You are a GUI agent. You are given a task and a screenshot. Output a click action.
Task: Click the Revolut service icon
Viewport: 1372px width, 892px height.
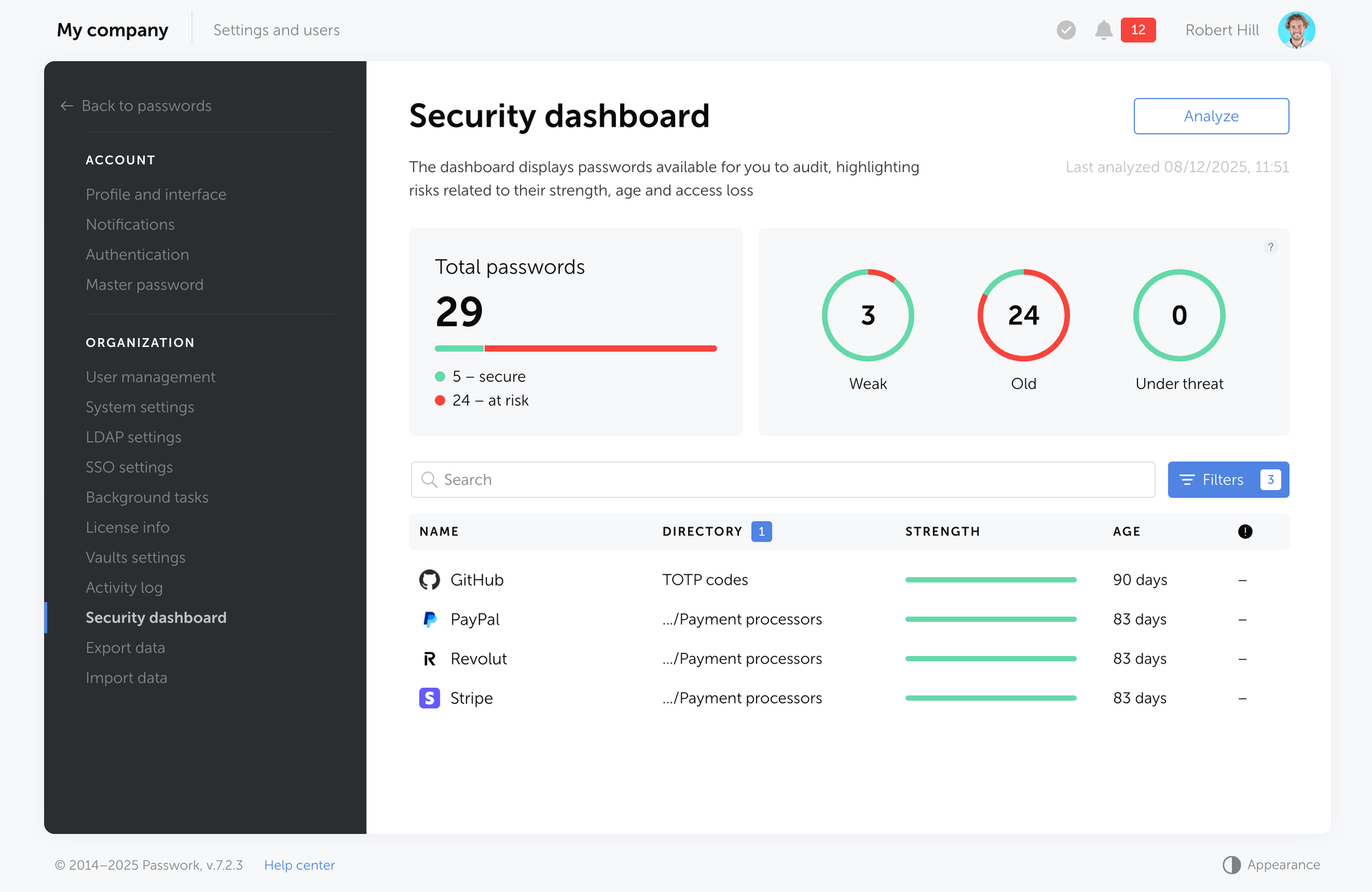tap(429, 658)
